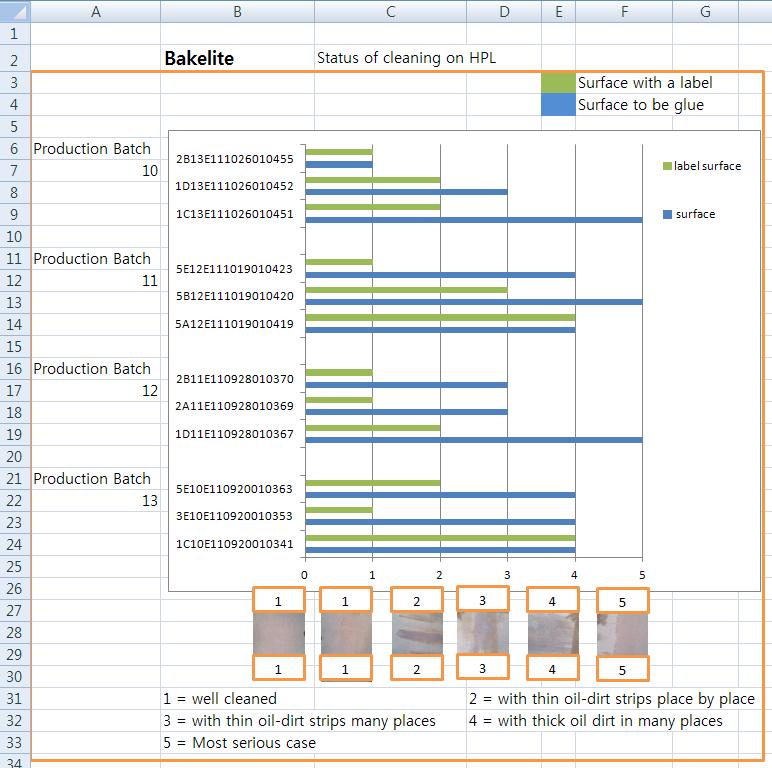This screenshot has height=768, width=772.
Task: Click the '4' text box above its thumbnail
Action: [x=553, y=600]
